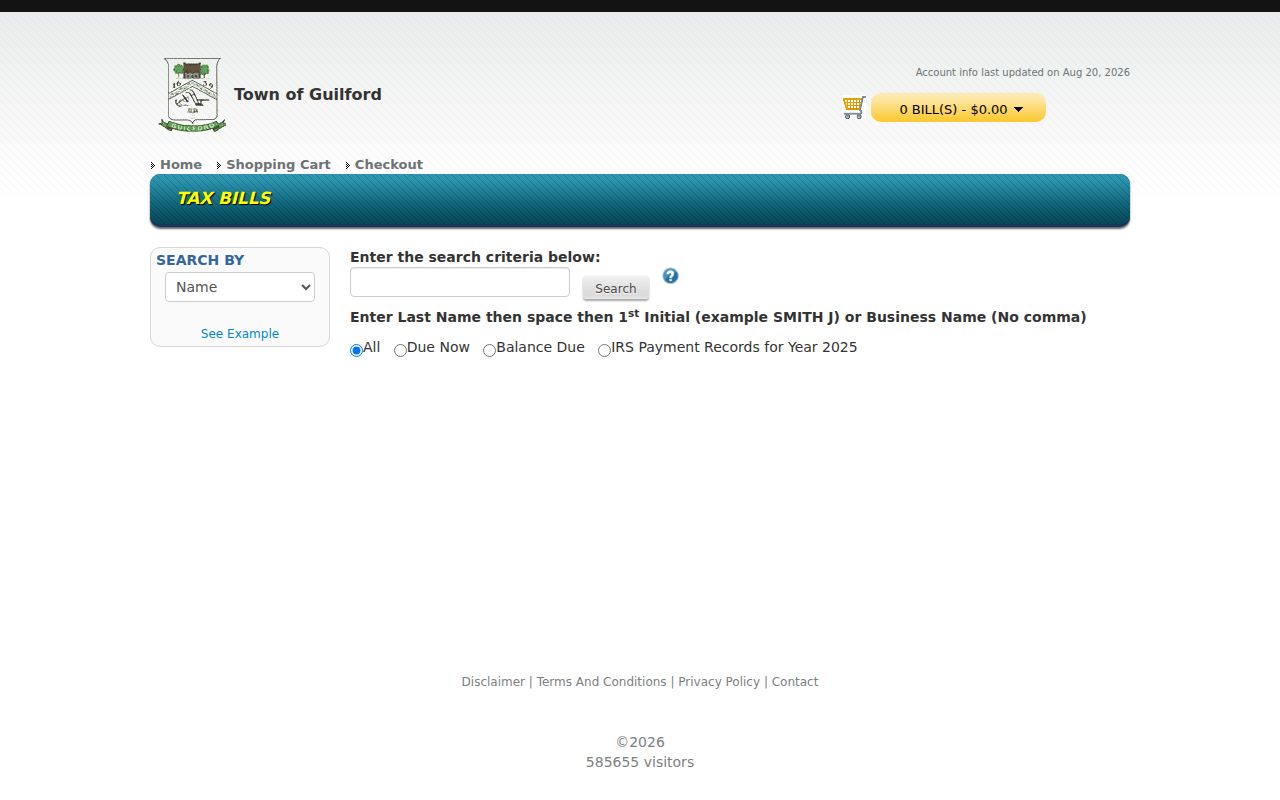Open the Contact footer link
Image resolution: width=1280 pixels, height=800 pixels.
tap(795, 682)
